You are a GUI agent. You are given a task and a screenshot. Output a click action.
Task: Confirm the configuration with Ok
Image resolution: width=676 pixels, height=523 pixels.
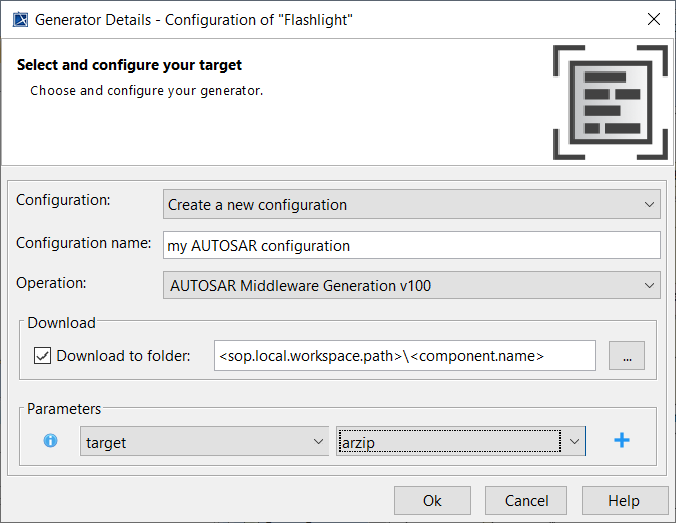[432, 501]
